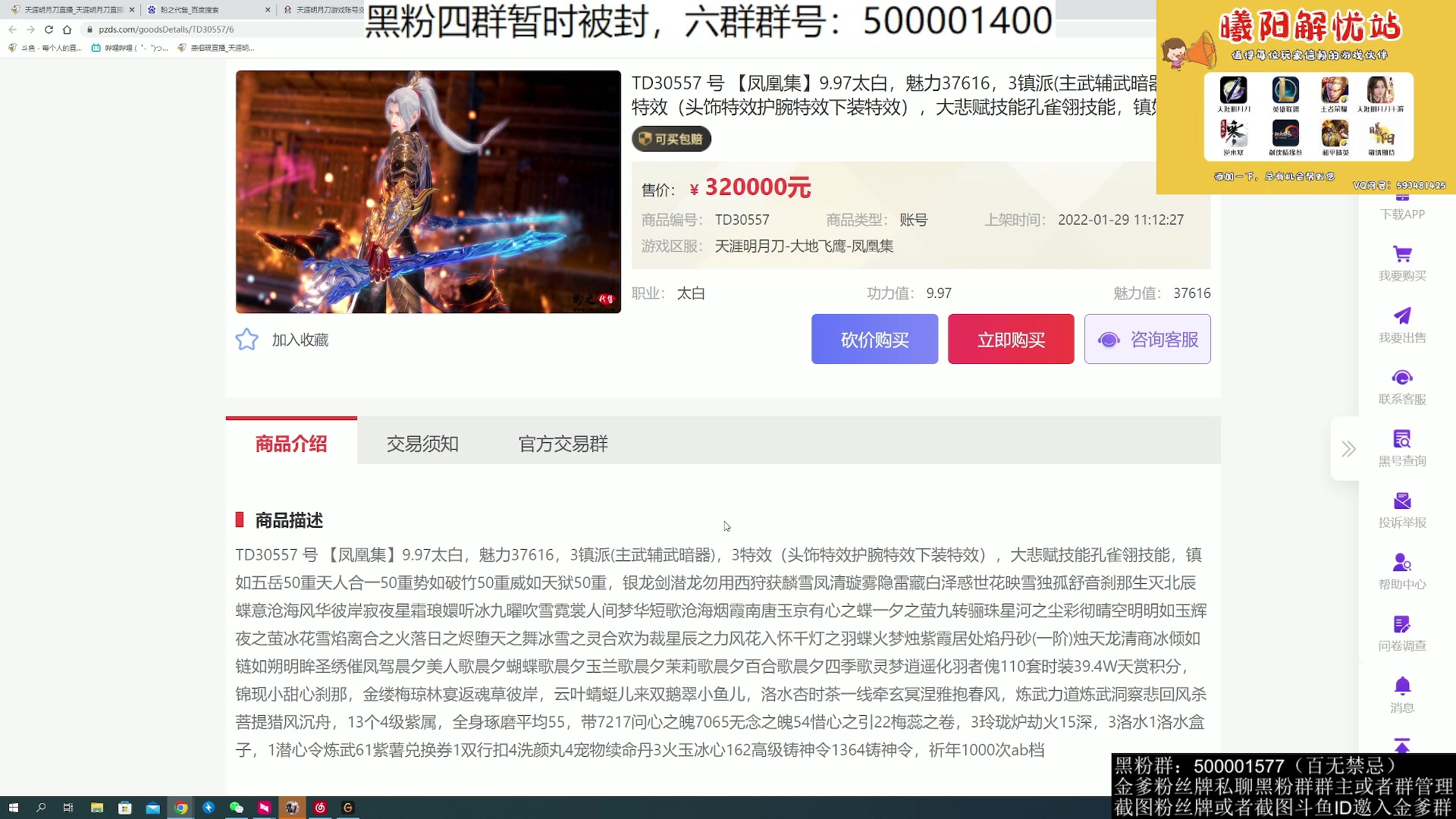This screenshot has width=1456, height=819.
Task: Launch NetEase Cloud Music from the taskbar
Action: 320,808
